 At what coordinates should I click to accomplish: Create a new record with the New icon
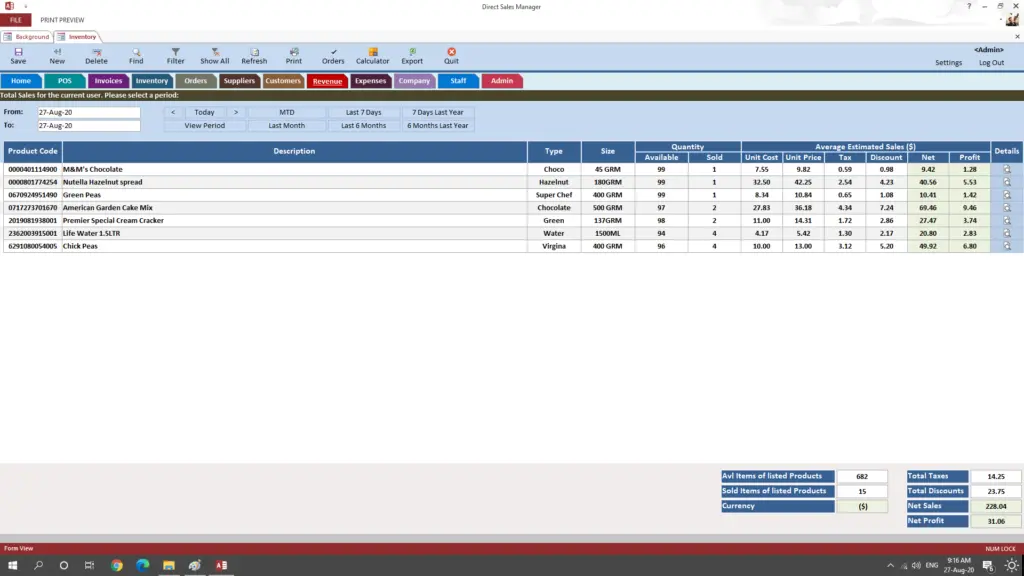click(x=57, y=54)
